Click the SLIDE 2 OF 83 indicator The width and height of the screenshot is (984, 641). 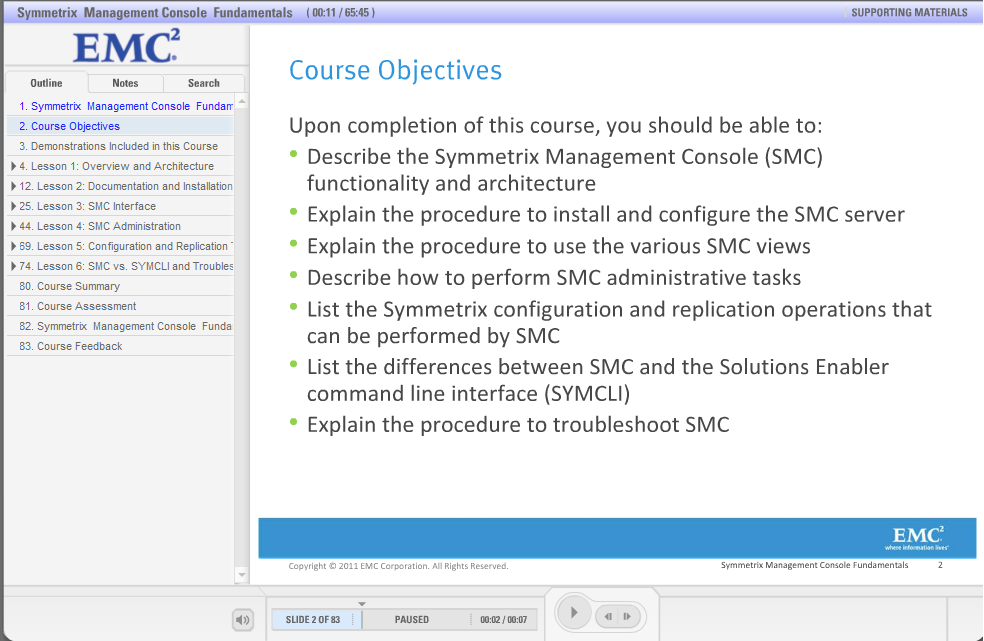coord(313,620)
